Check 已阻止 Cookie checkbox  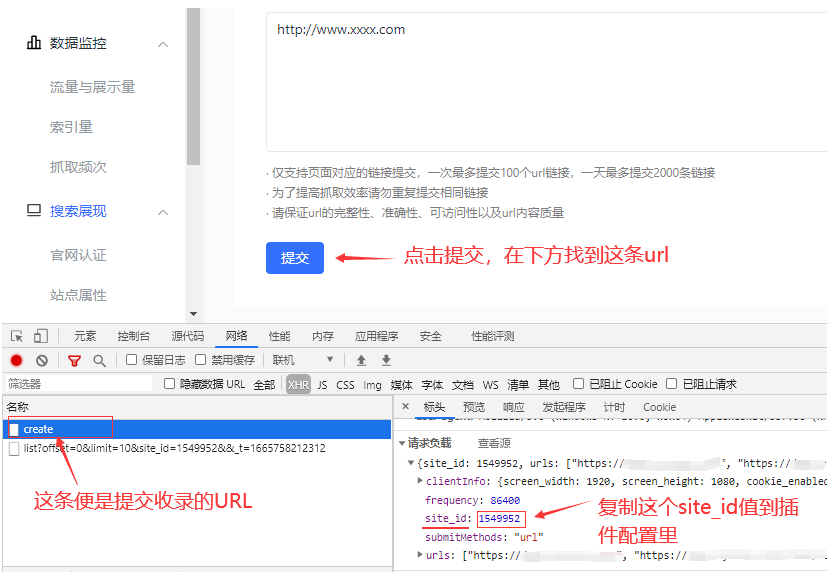tap(578, 383)
